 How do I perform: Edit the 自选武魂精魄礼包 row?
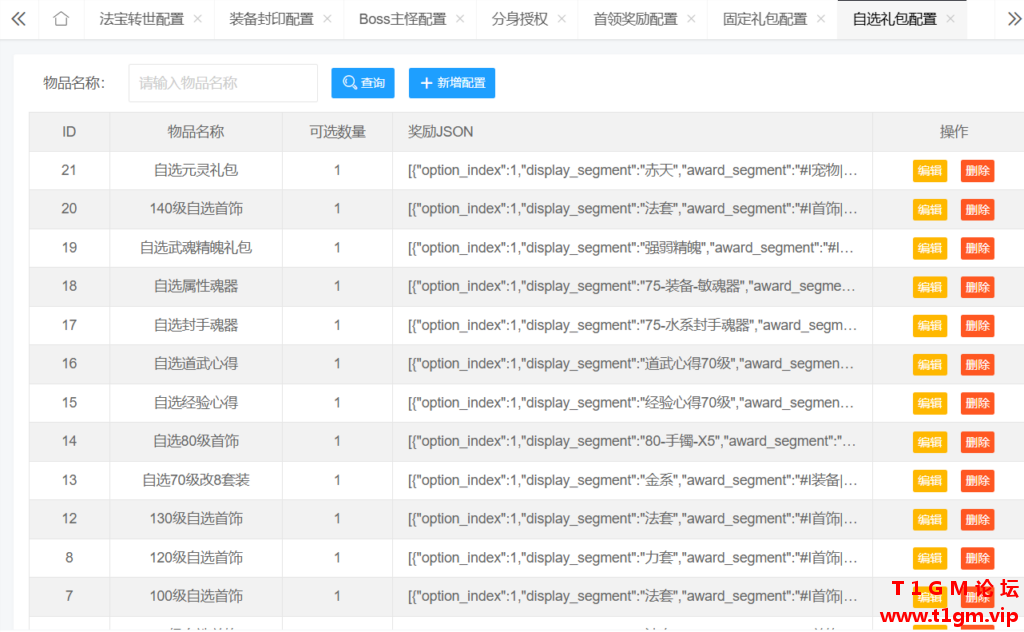(929, 248)
